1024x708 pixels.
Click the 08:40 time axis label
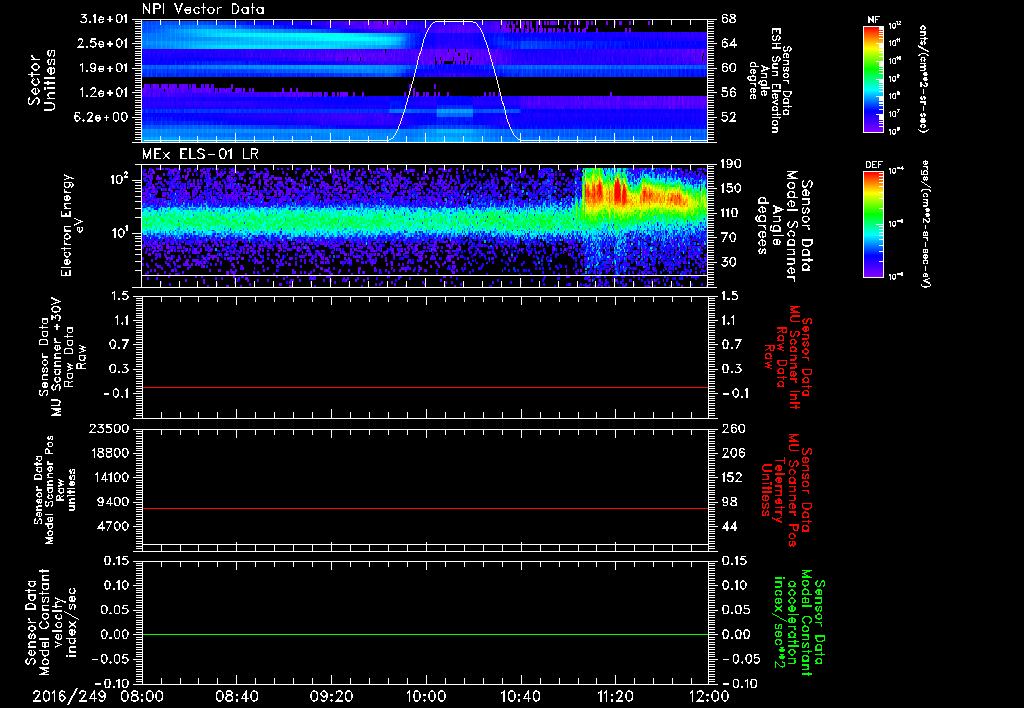pos(236,697)
